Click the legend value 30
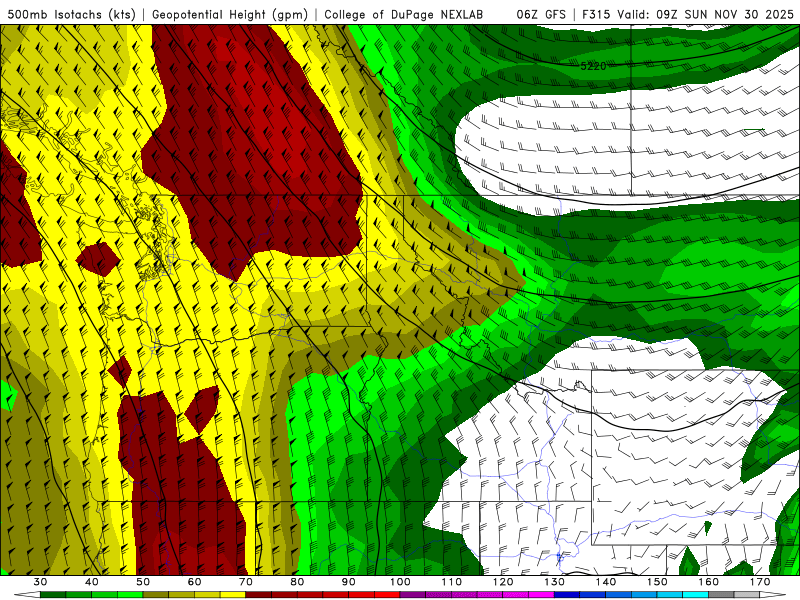 coord(40,582)
